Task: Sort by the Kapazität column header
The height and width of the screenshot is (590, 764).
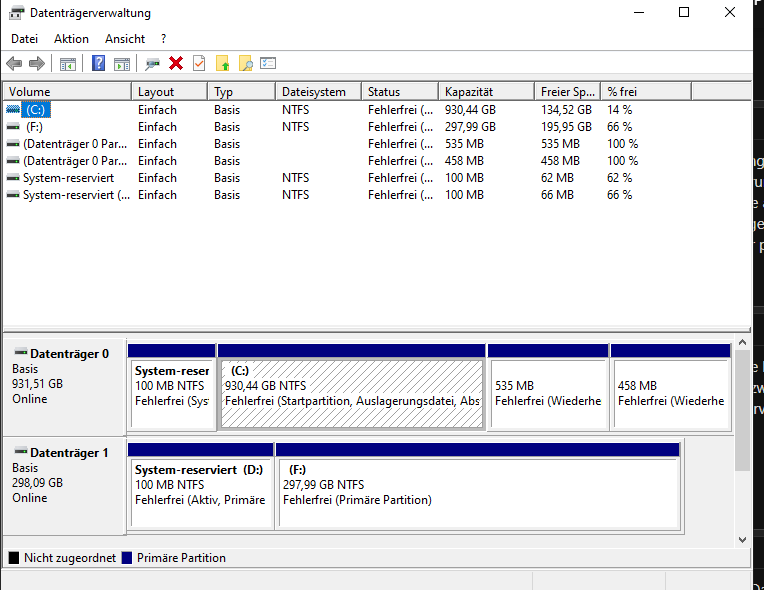Action: tap(487, 92)
